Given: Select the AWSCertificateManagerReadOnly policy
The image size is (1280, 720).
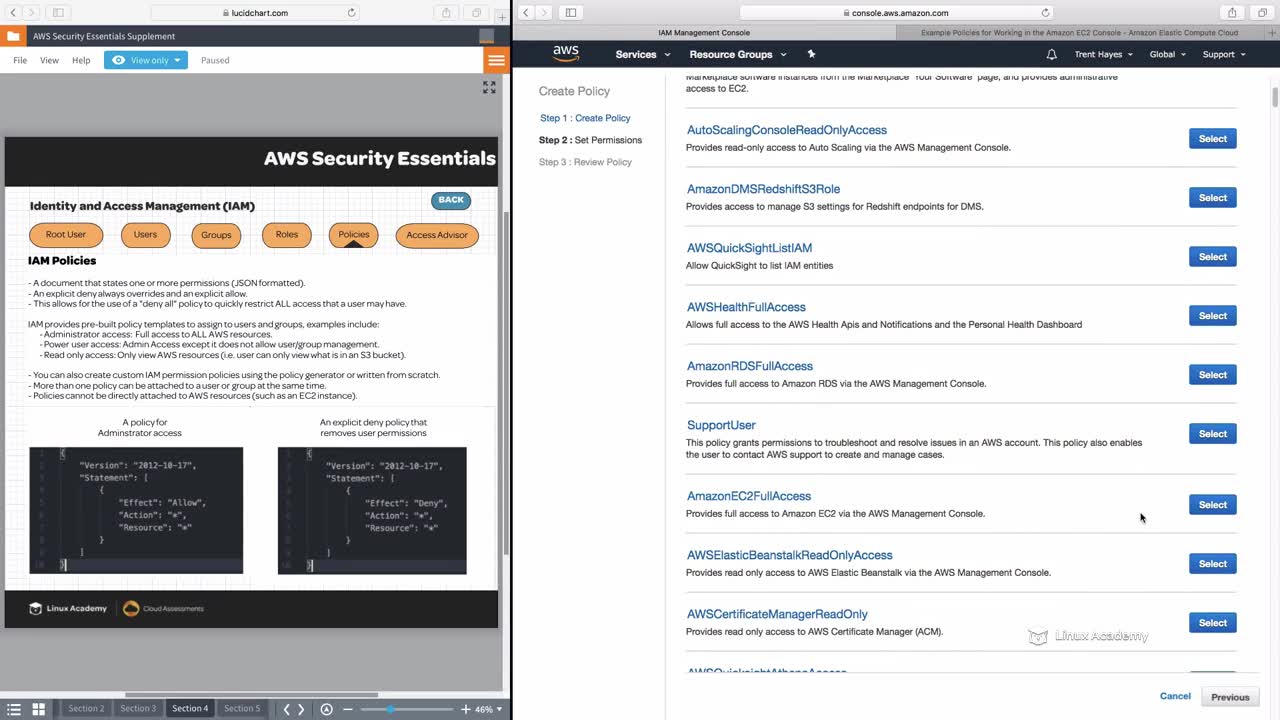Looking at the screenshot, I should (x=1212, y=623).
